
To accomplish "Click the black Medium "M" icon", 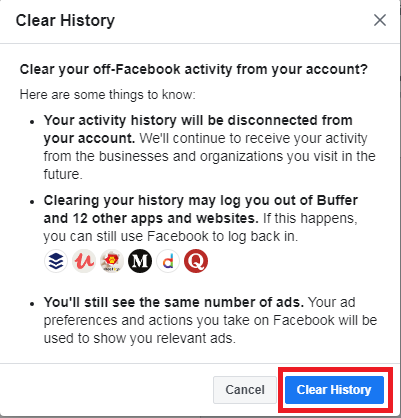I will coord(140,261).
